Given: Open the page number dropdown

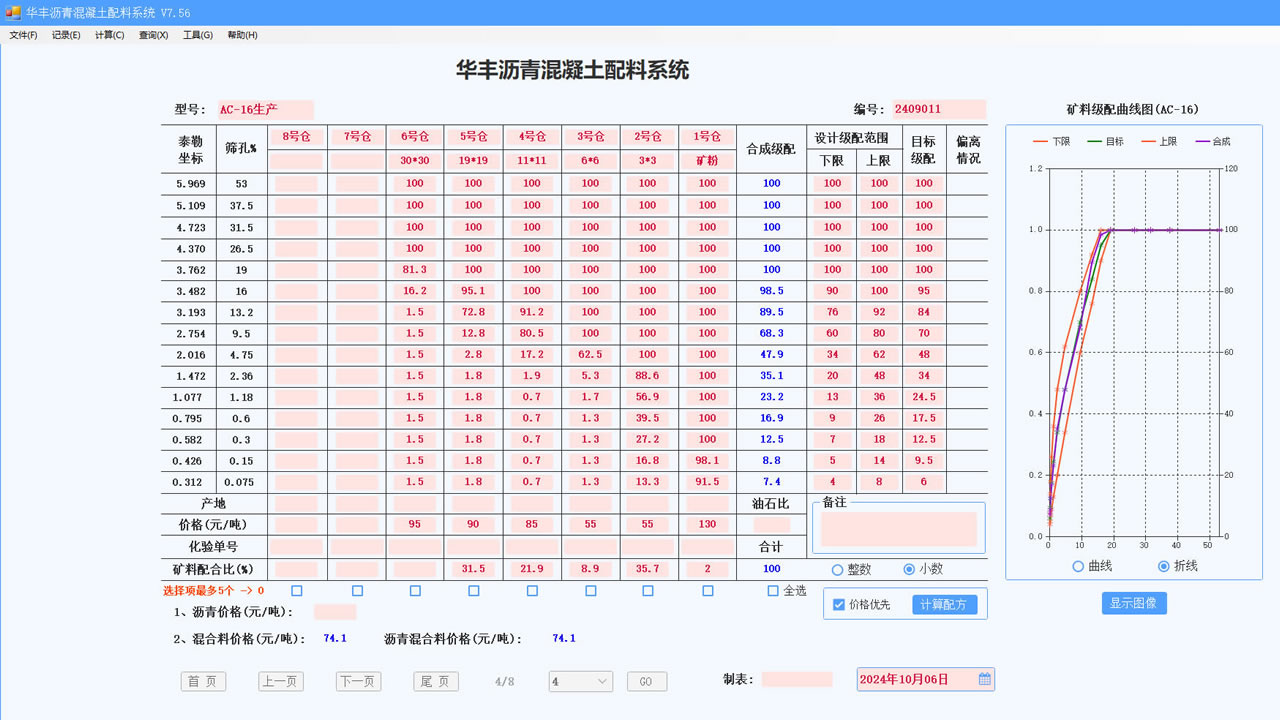Looking at the screenshot, I should (x=580, y=681).
